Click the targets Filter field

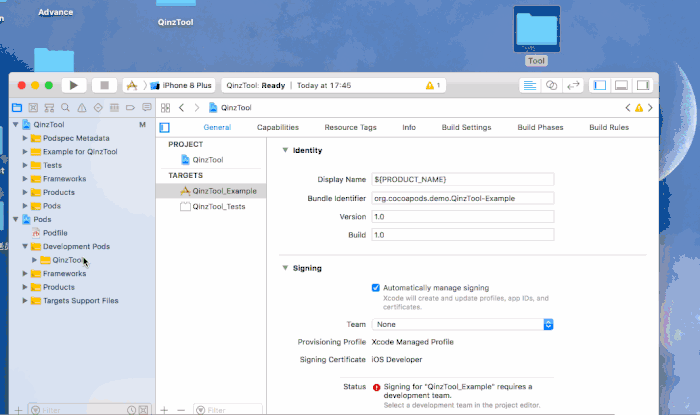point(228,410)
